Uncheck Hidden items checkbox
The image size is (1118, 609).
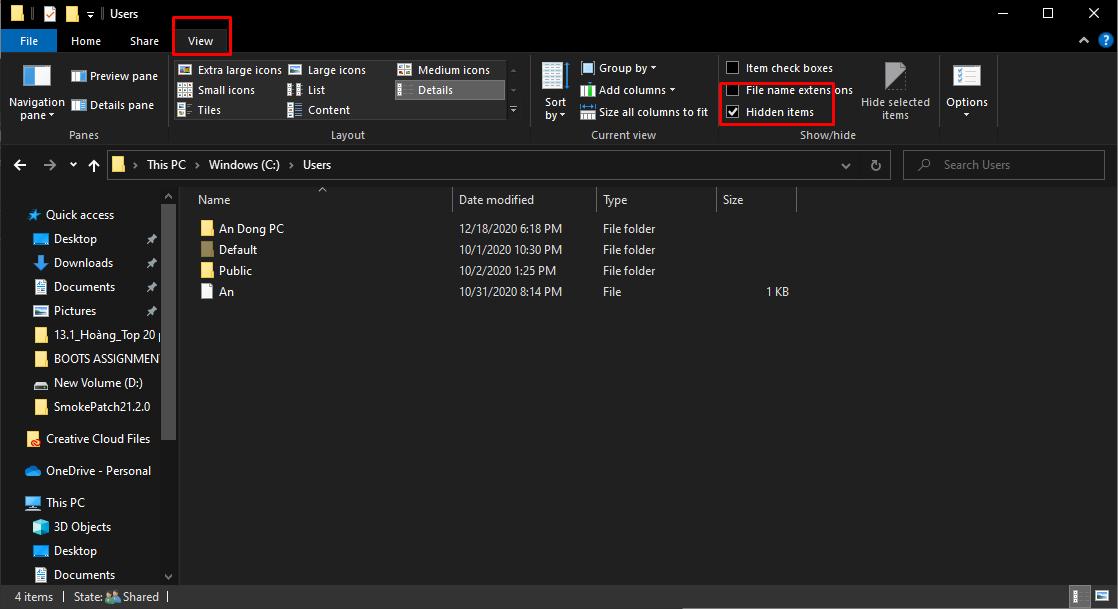point(732,112)
